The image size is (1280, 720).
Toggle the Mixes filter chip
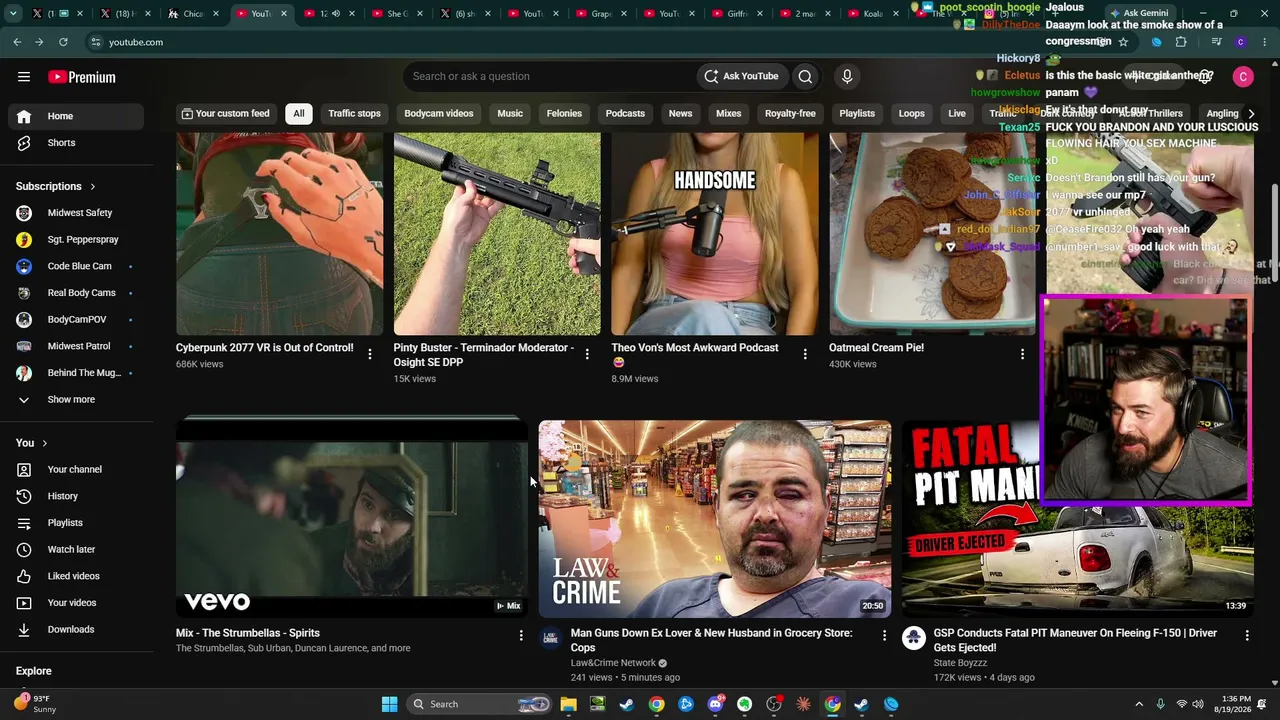[x=729, y=113]
